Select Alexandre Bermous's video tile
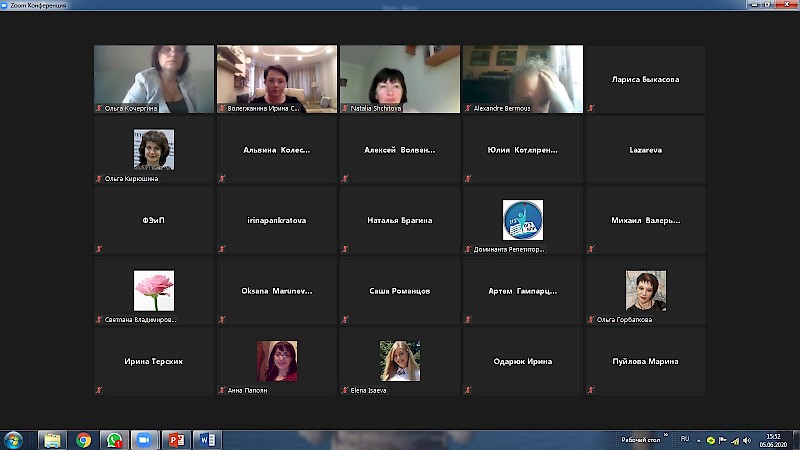This screenshot has width=800, height=450. [522, 78]
